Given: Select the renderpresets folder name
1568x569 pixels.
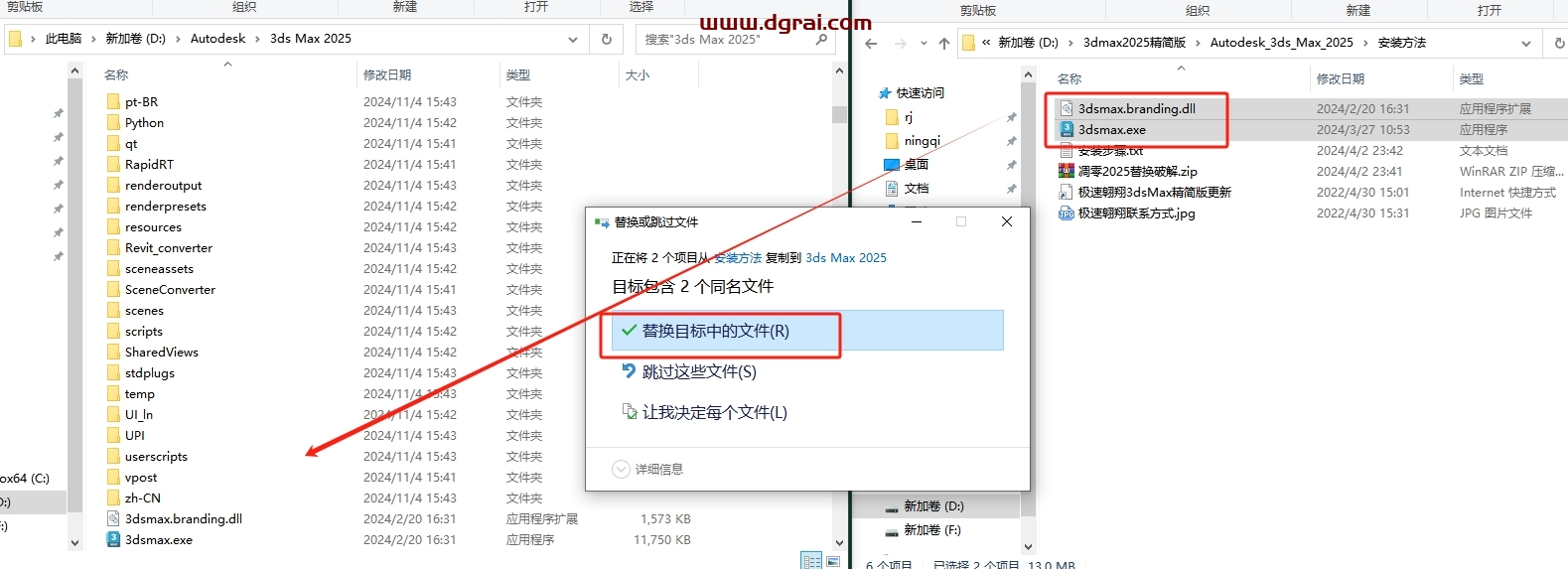Looking at the screenshot, I should click(x=166, y=206).
